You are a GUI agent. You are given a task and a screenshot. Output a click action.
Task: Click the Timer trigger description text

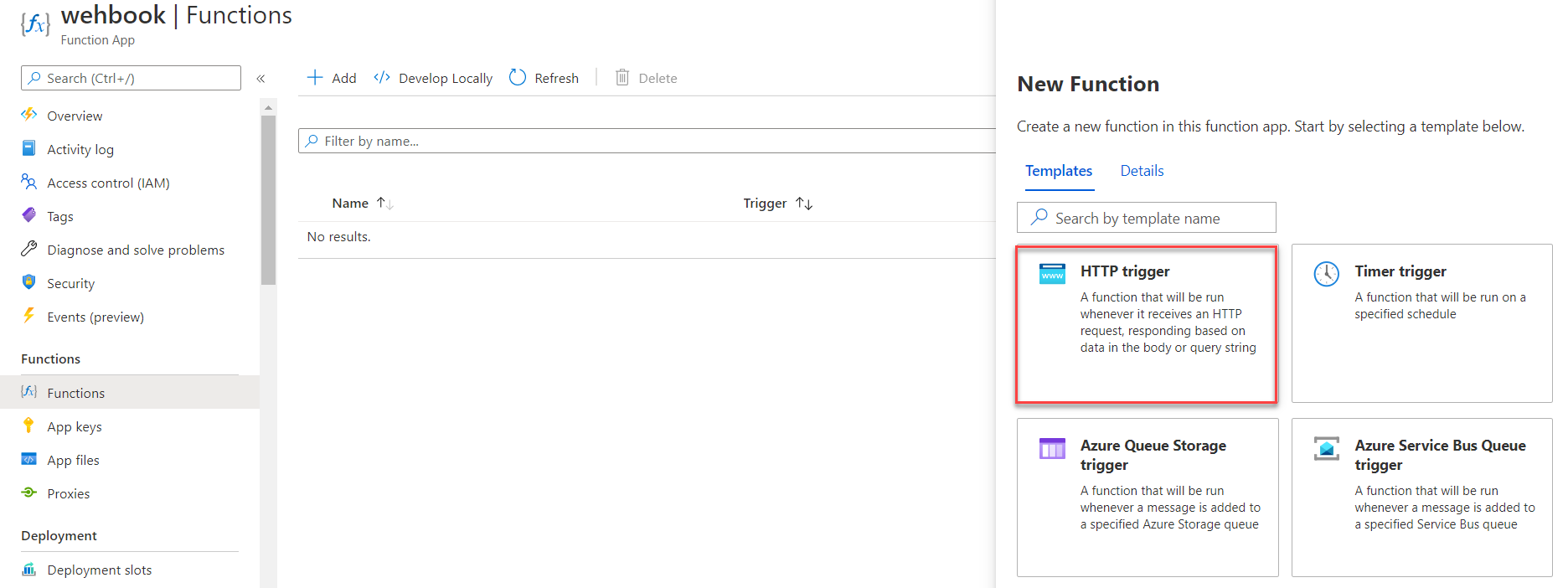tap(1441, 306)
